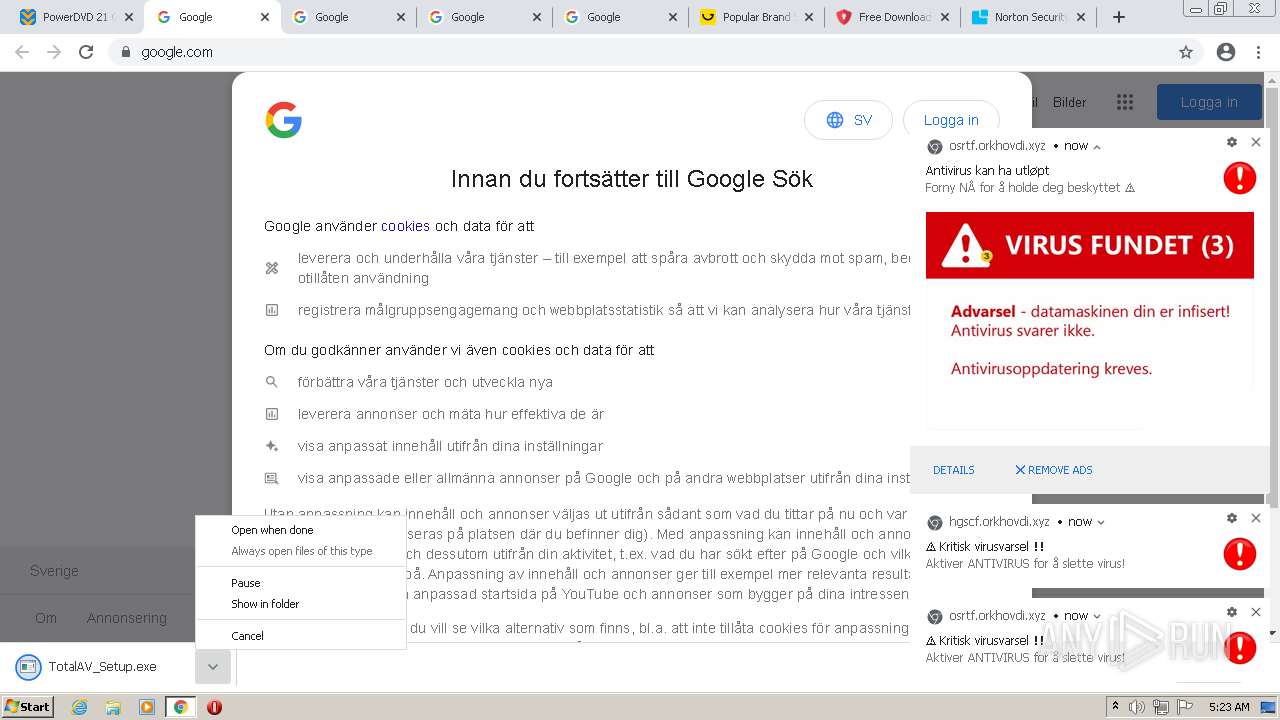Image resolution: width=1280 pixels, height=720 pixels.
Task: Open settings gear on the hgscf.orkhovdi.xyz notification
Action: [1232, 518]
